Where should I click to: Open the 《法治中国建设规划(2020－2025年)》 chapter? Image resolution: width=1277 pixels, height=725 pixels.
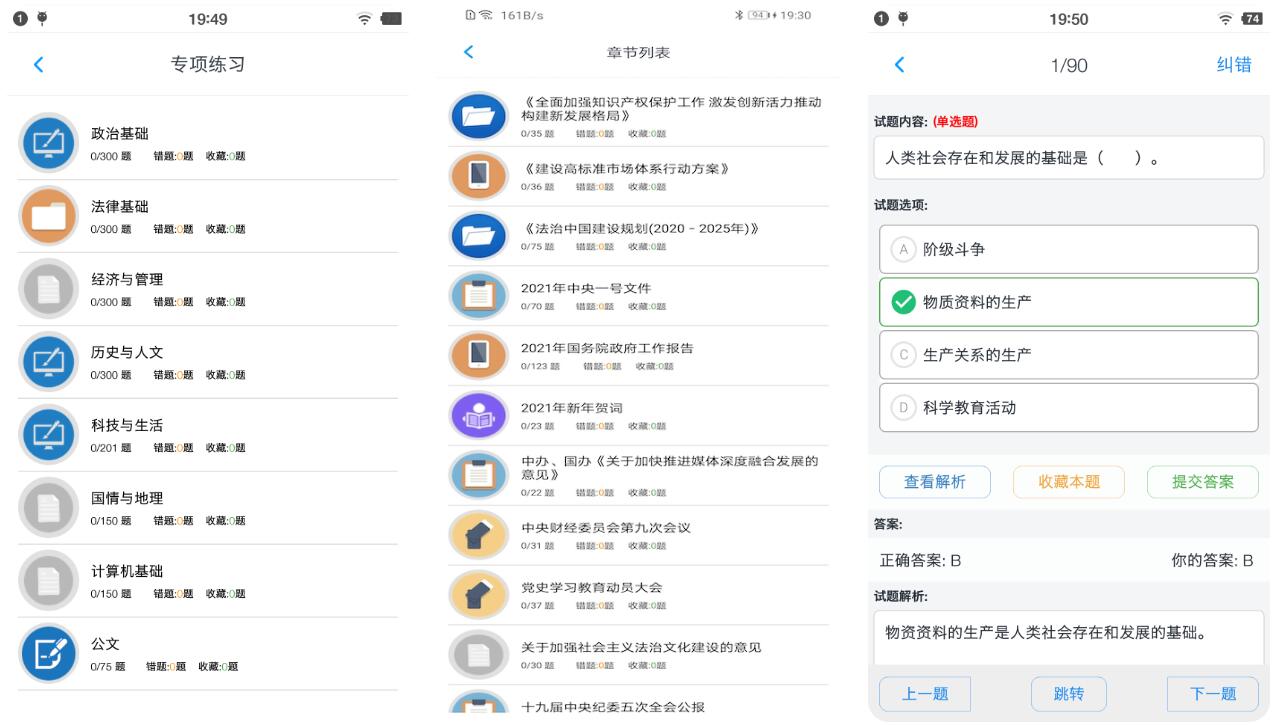[x=640, y=229]
